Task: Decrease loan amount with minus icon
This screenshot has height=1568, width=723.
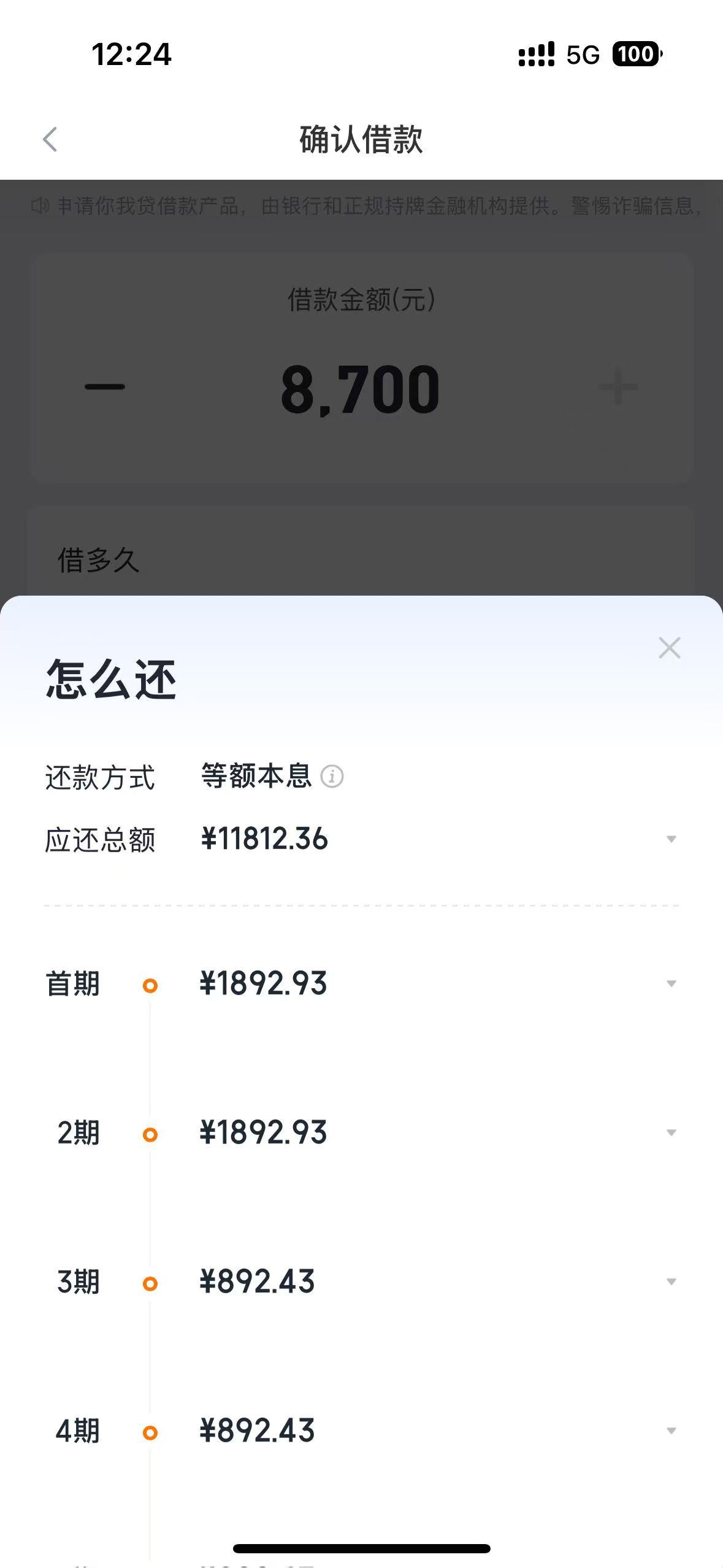Action: [x=105, y=387]
